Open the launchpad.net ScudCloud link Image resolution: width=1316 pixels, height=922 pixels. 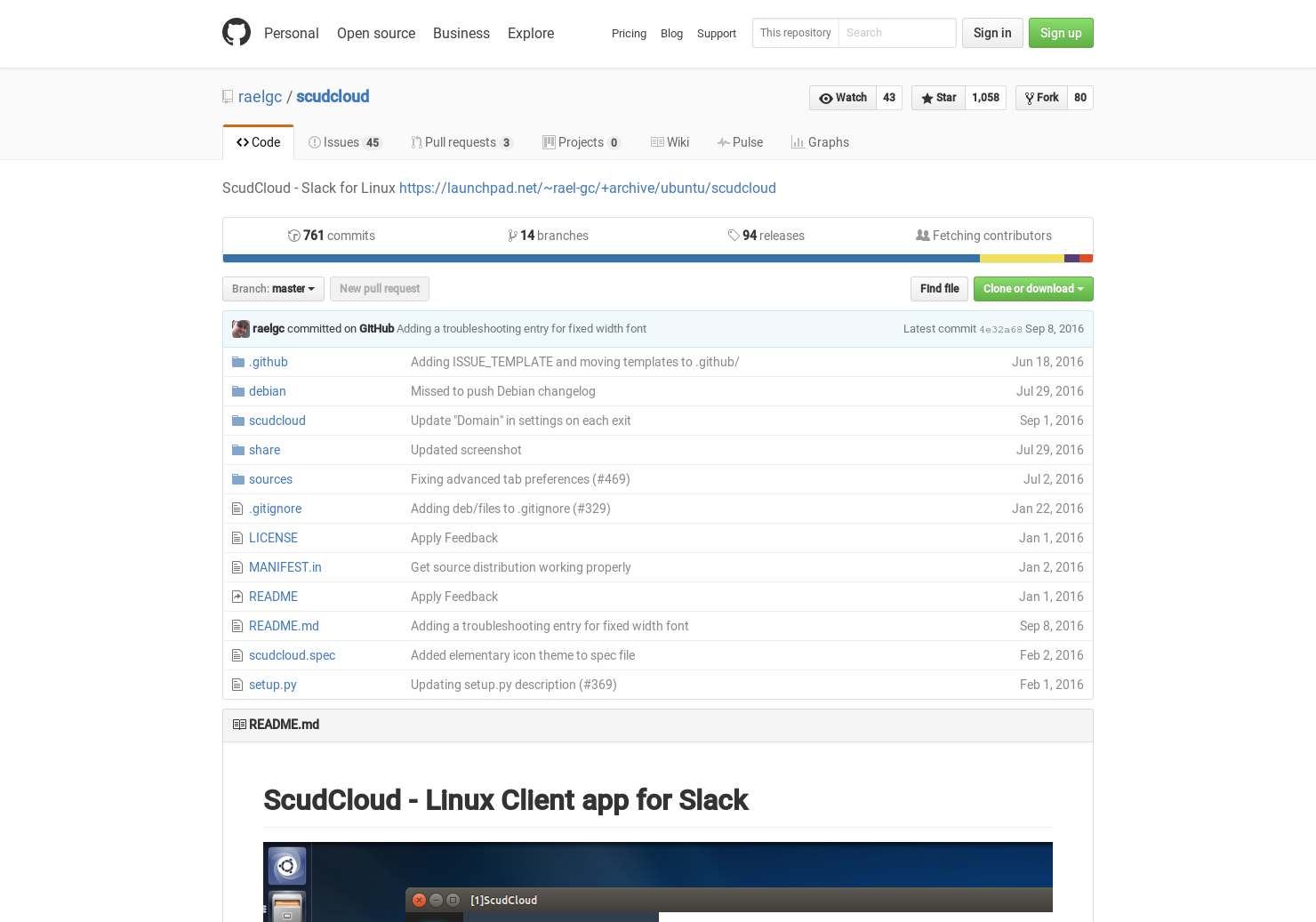(x=587, y=188)
